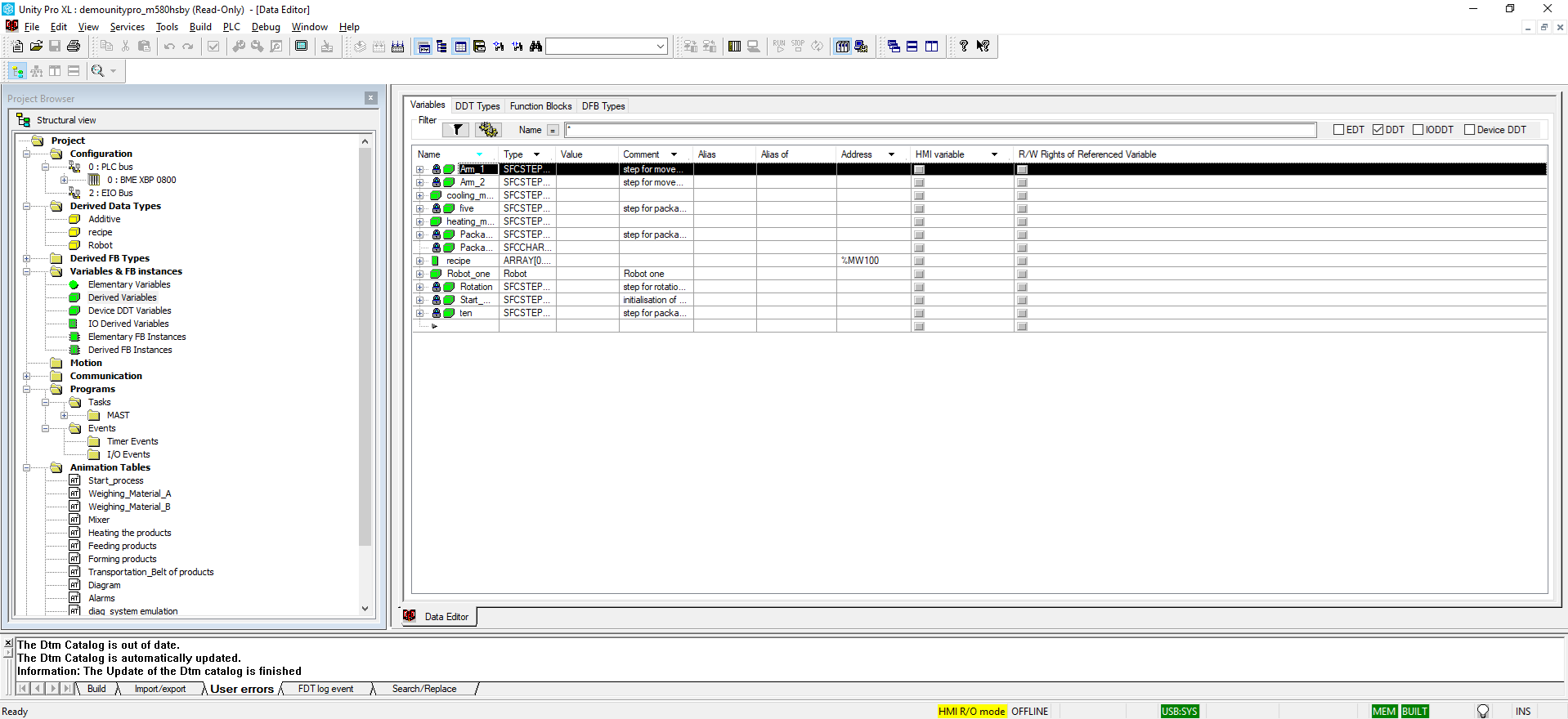Tile windows horizontally using the toolbar icon
This screenshot has width=1568, height=719.
click(912, 47)
